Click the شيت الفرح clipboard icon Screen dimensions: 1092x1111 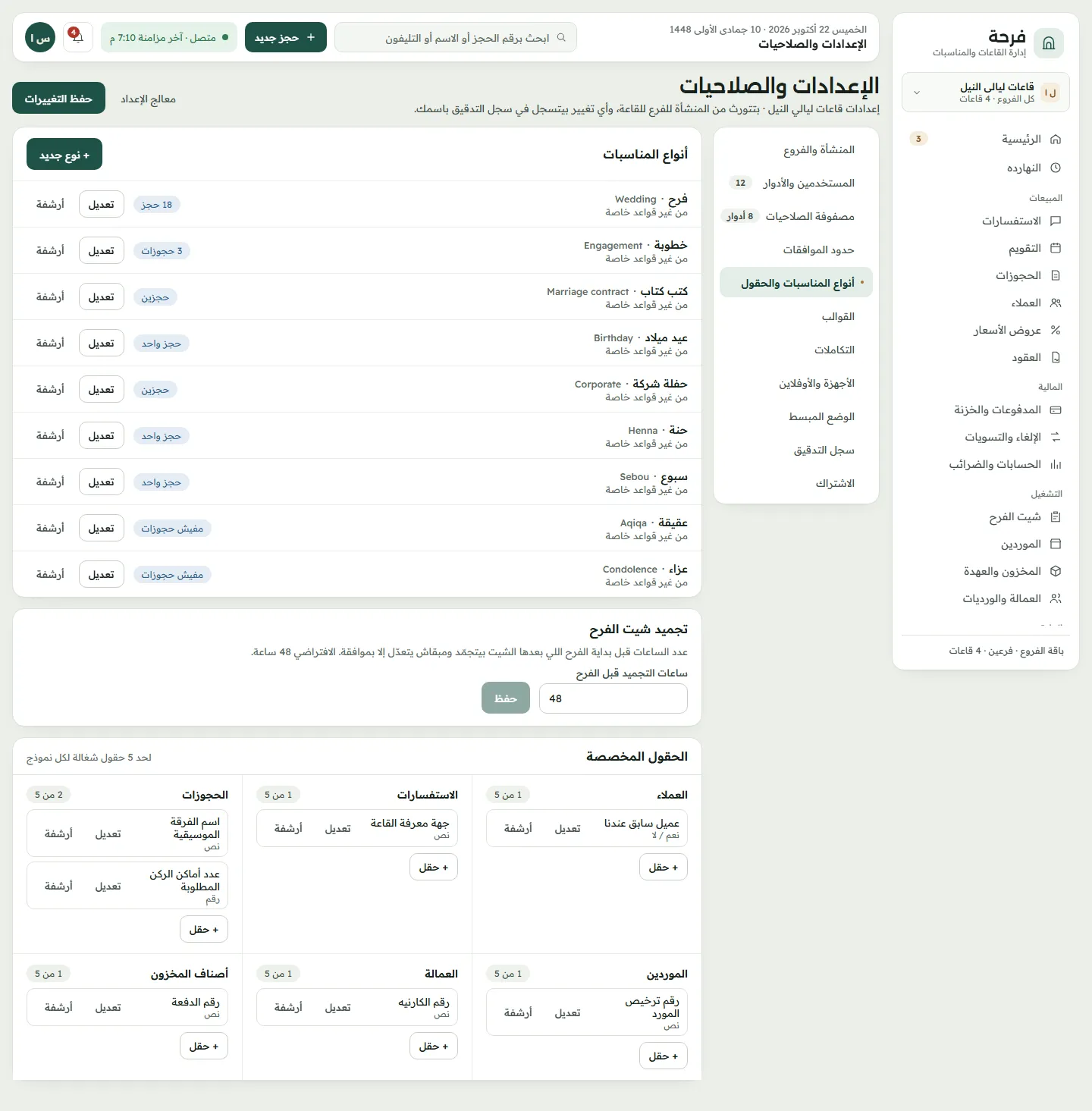point(1056,516)
